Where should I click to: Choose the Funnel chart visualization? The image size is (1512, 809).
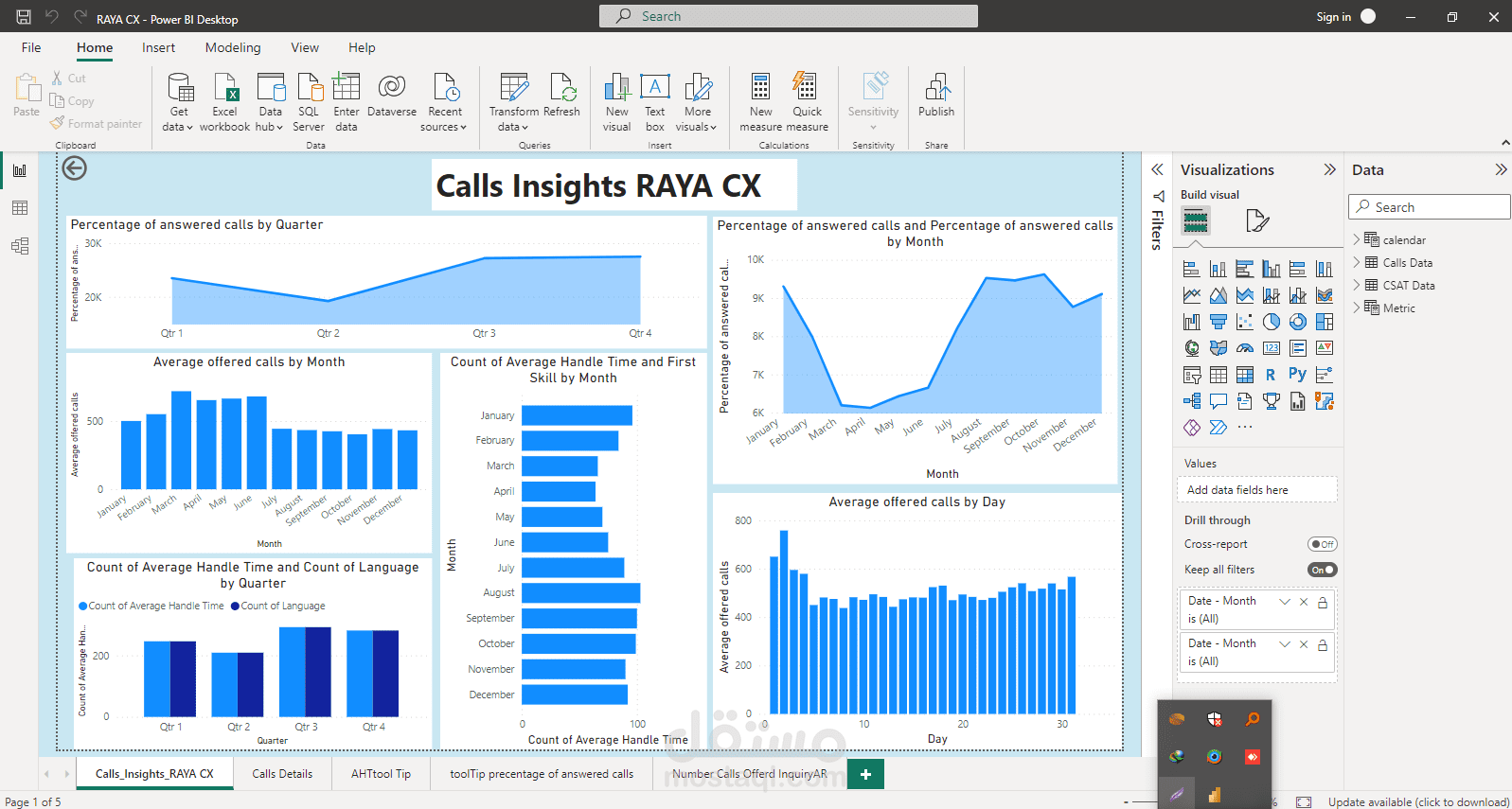point(1218,322)
